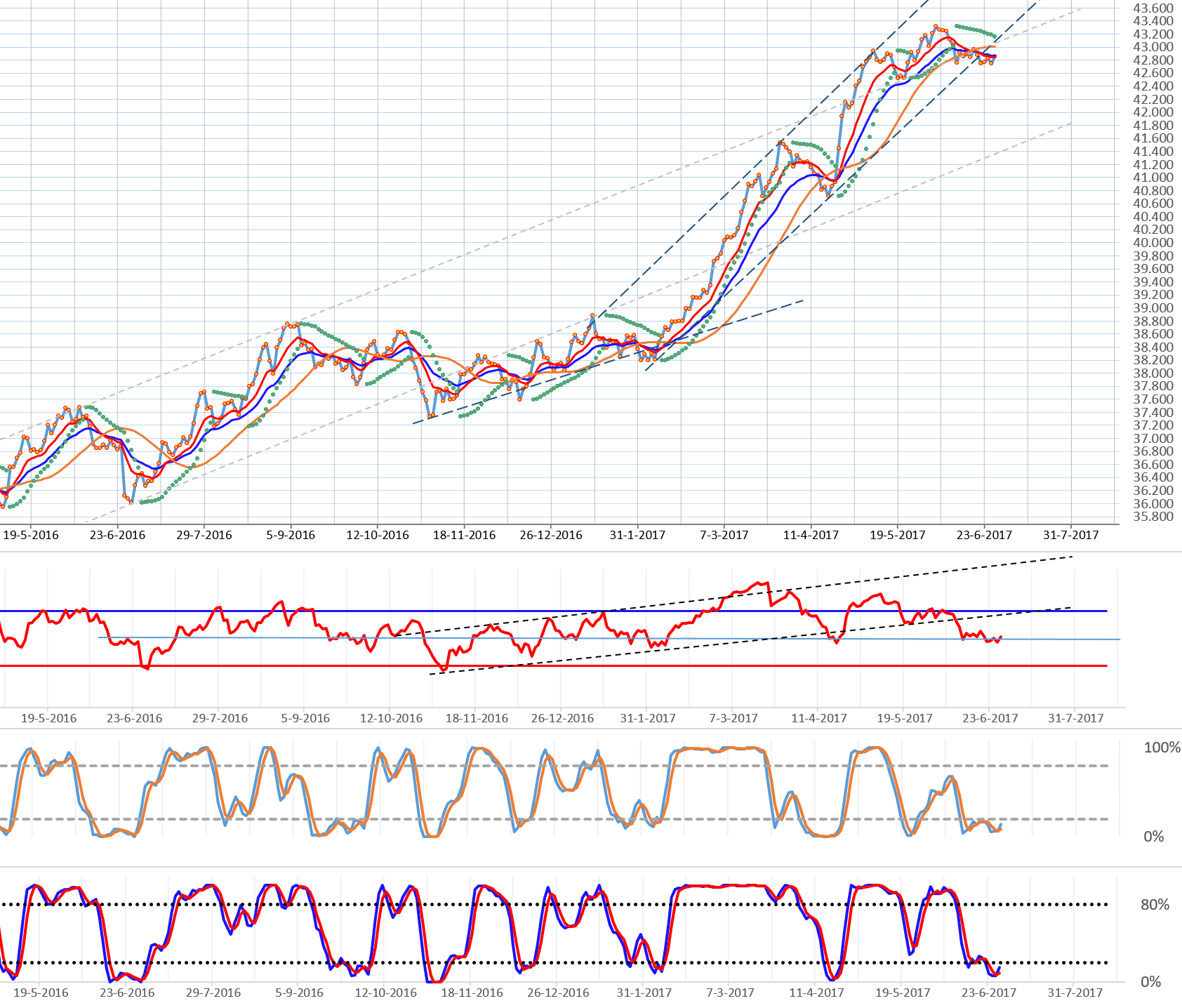Select 12-10-2016 on the price chart axis

(x=378, y=535)
